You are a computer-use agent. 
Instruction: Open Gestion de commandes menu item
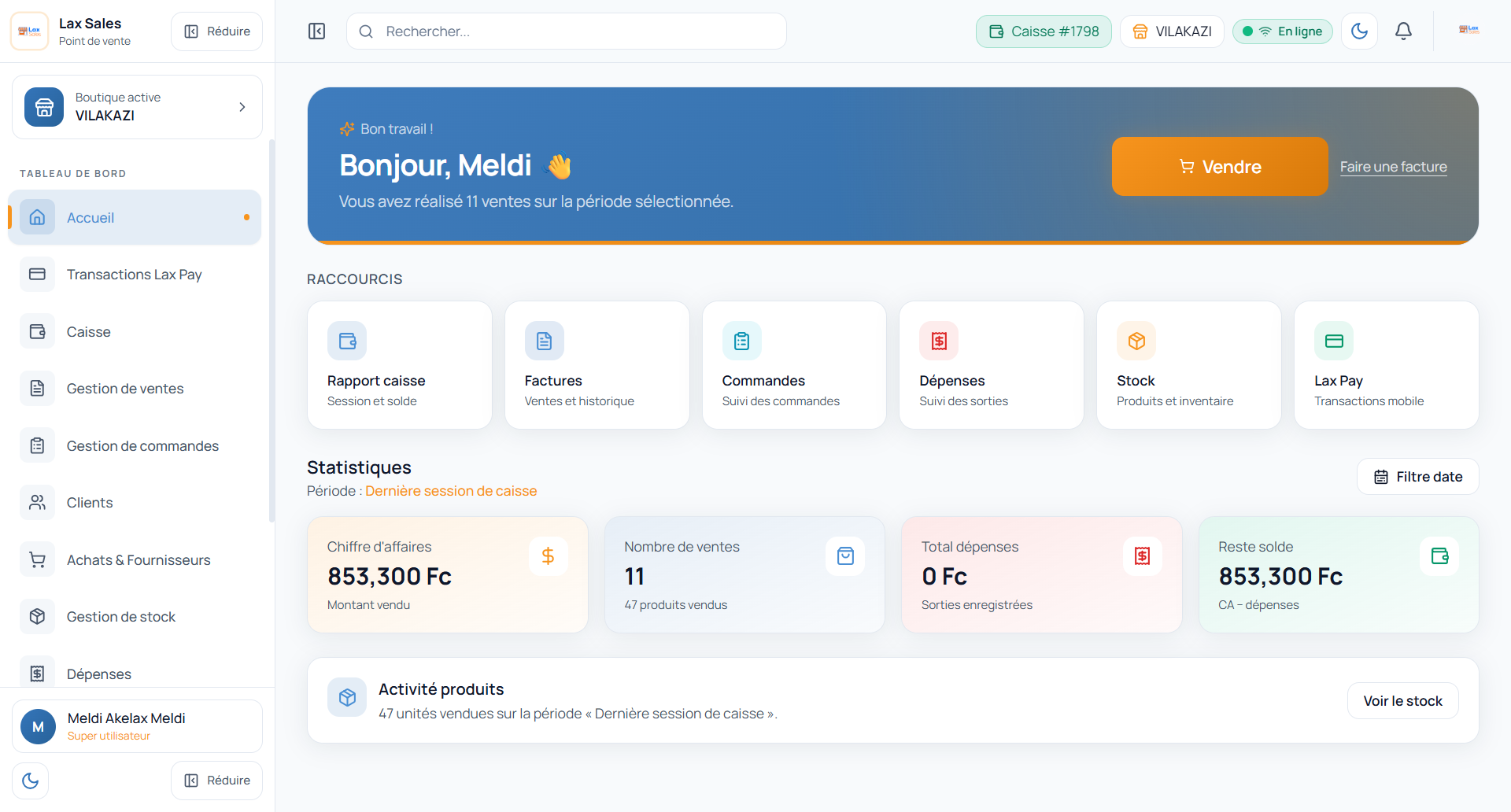click(135, 446)
